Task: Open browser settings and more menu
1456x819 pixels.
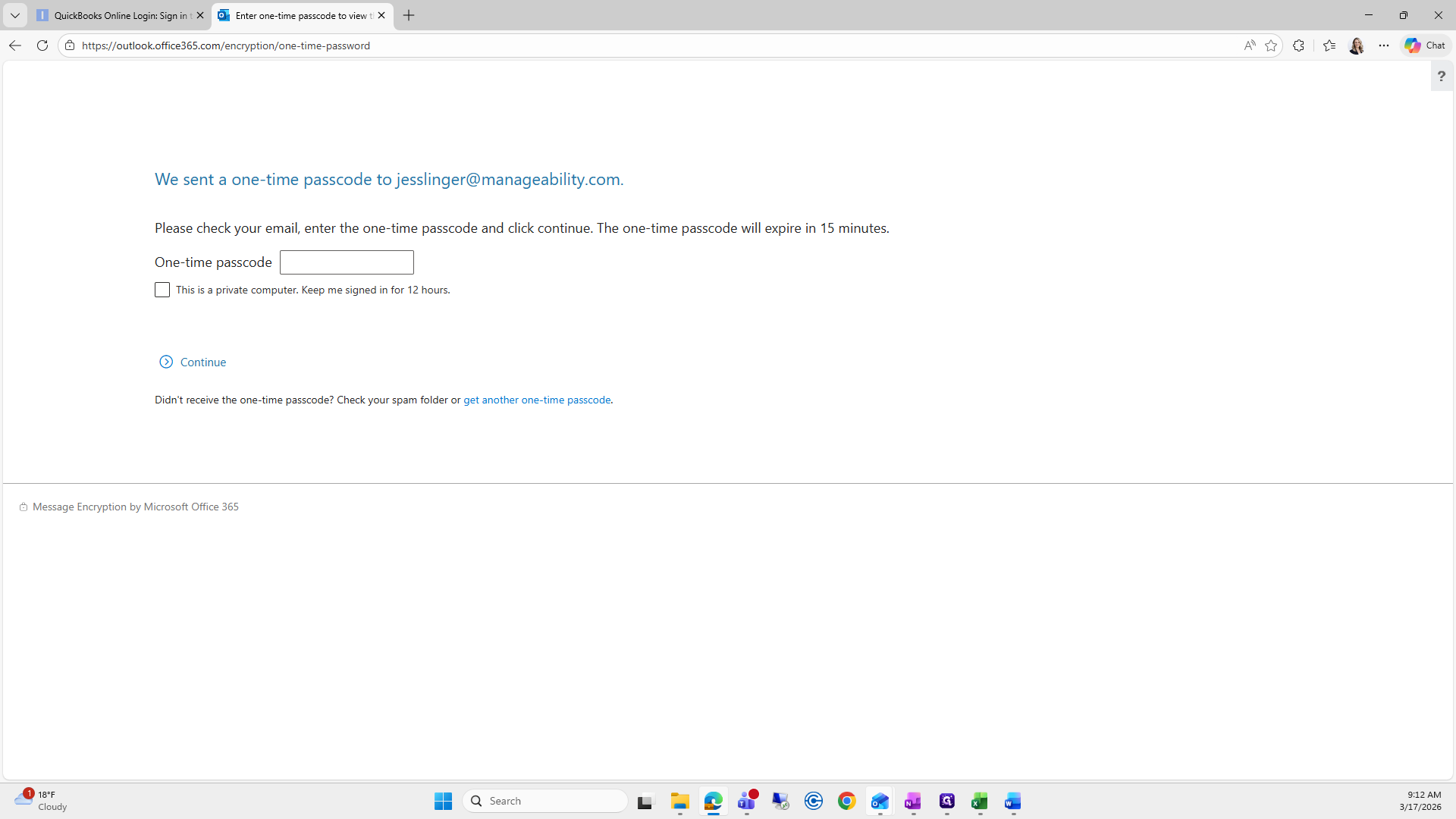Action: (x=1384, y=45)
